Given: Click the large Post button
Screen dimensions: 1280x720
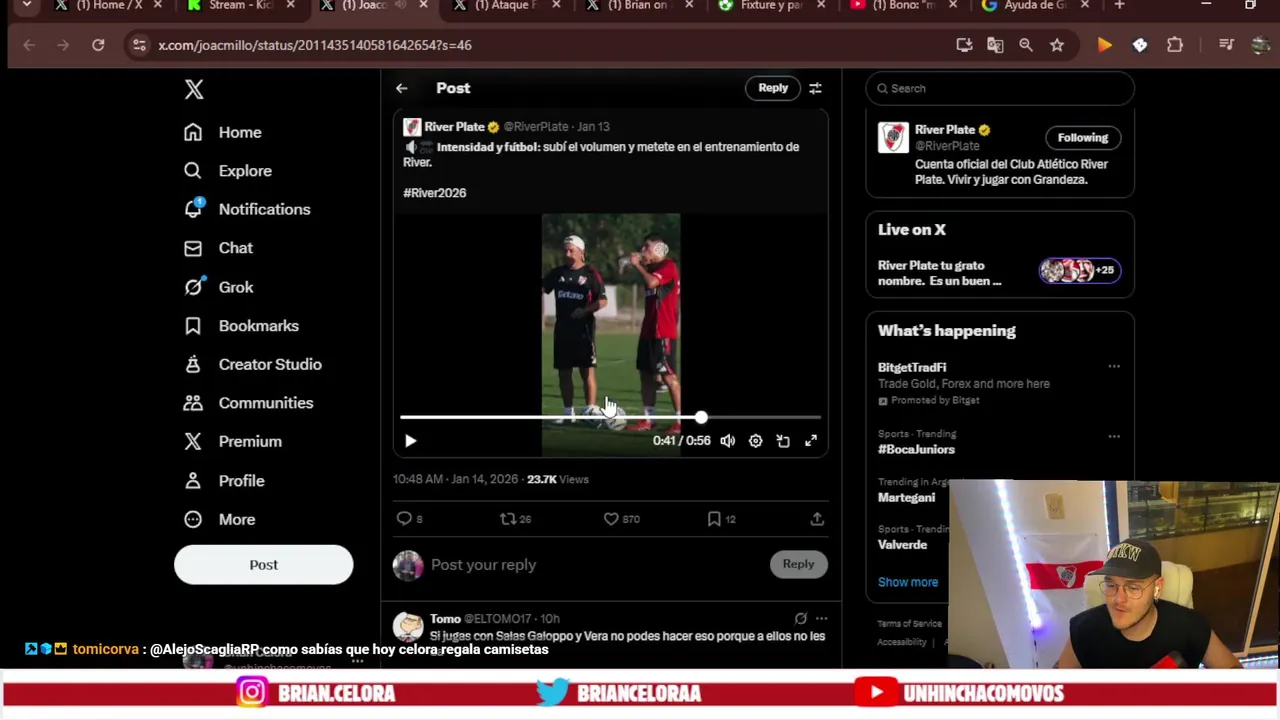Looking at the screenshot, I should (264, 565).
